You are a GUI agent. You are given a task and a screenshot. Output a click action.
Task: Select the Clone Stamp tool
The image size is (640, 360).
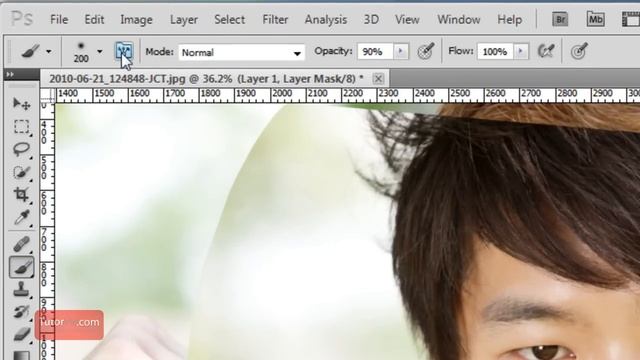click(21, 289)
